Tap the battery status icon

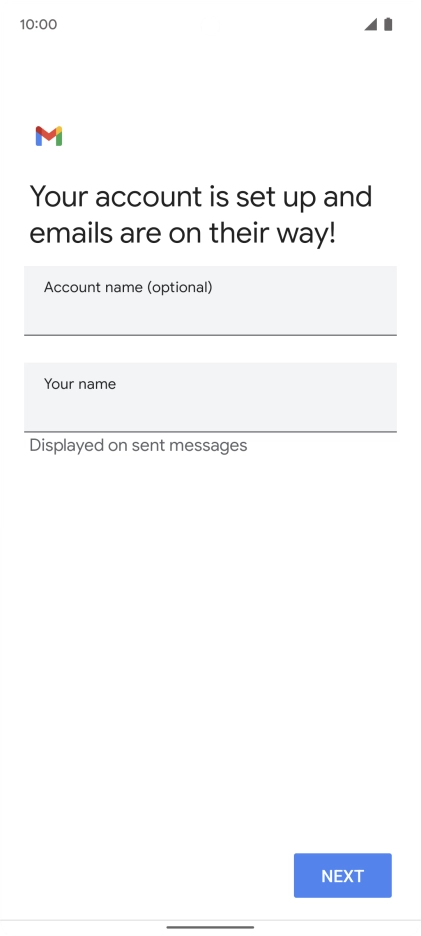point(388,24)
